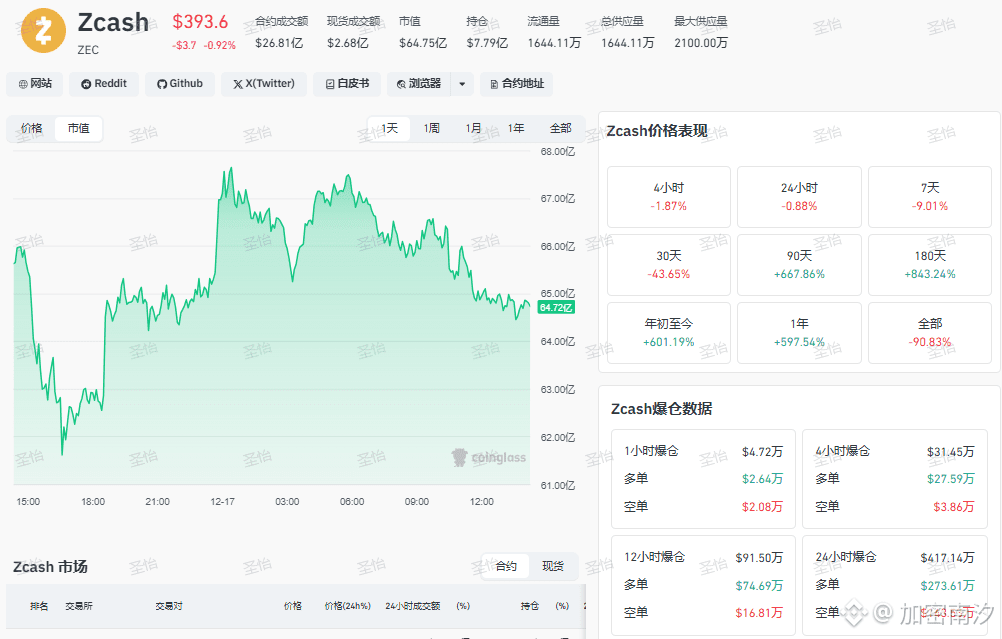Click the 价格(24h%) column header

(x=347, y=606)
